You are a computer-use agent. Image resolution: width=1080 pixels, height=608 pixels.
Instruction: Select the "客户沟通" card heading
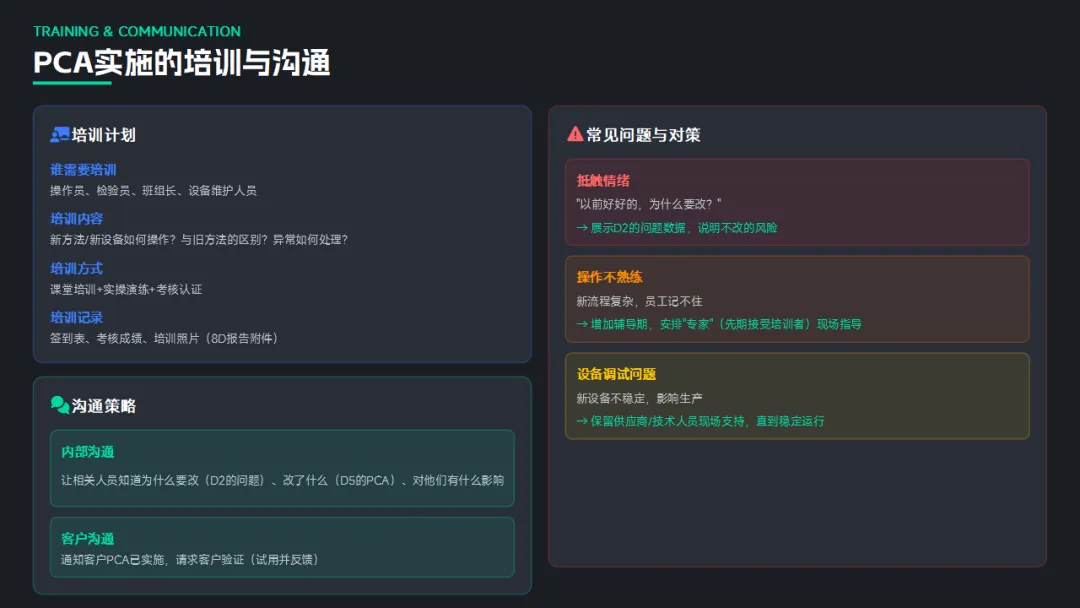point(88,539)
